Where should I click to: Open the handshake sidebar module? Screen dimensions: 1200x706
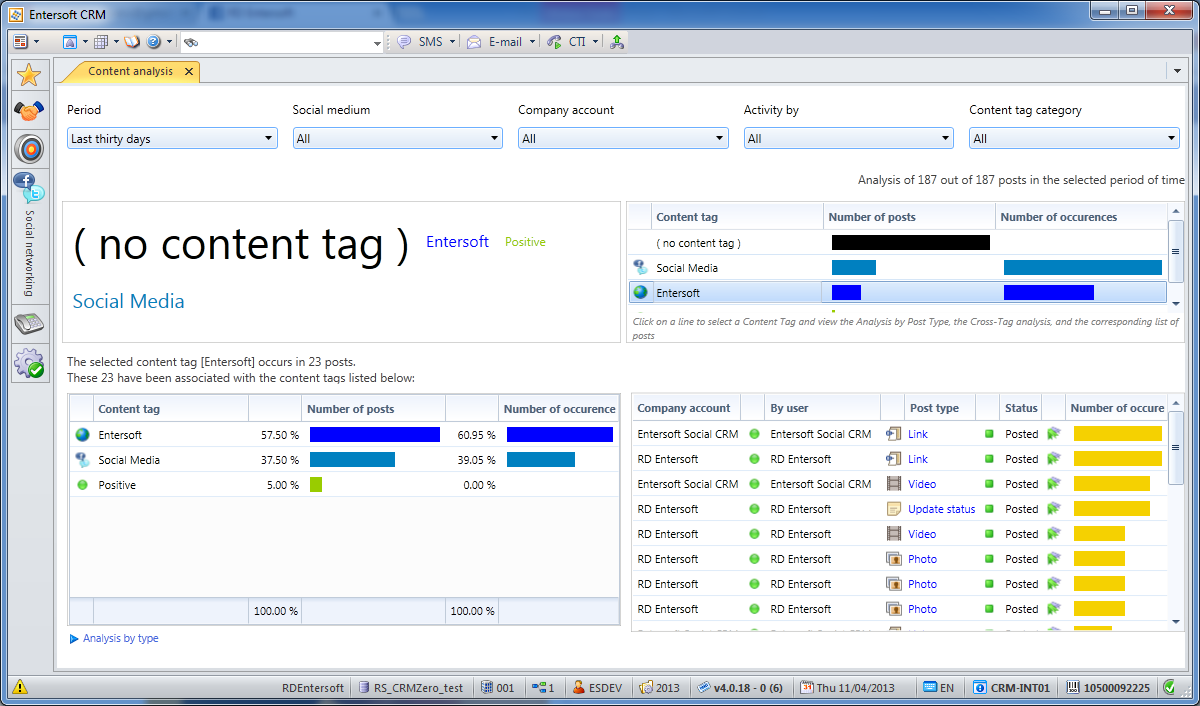(29, 111)
